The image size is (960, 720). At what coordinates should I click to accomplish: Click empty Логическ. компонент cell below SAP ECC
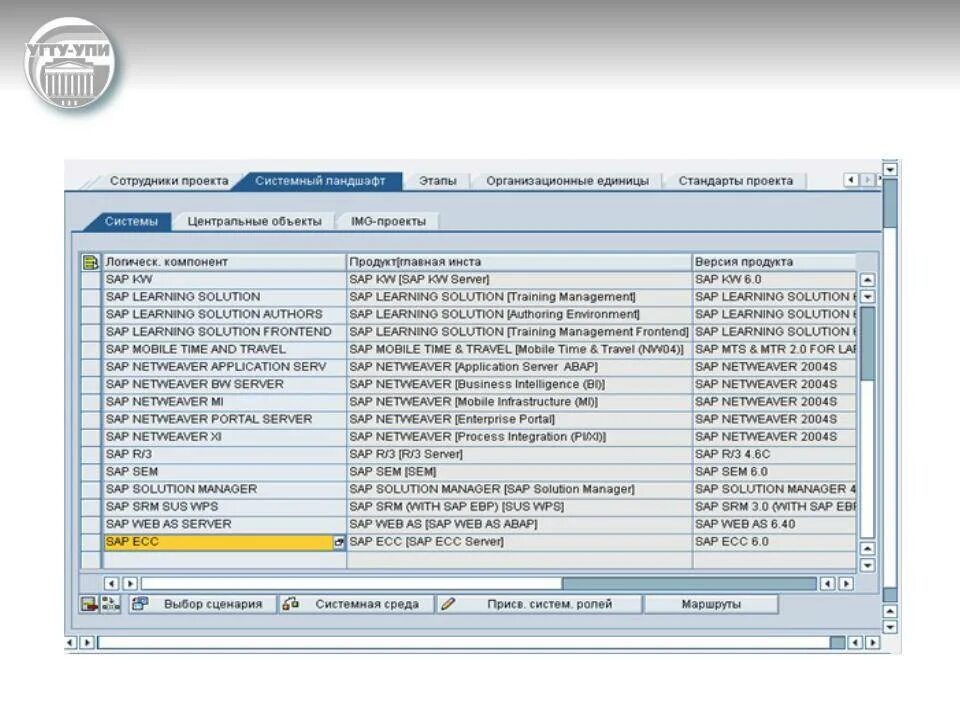click(x=224, y=560)
